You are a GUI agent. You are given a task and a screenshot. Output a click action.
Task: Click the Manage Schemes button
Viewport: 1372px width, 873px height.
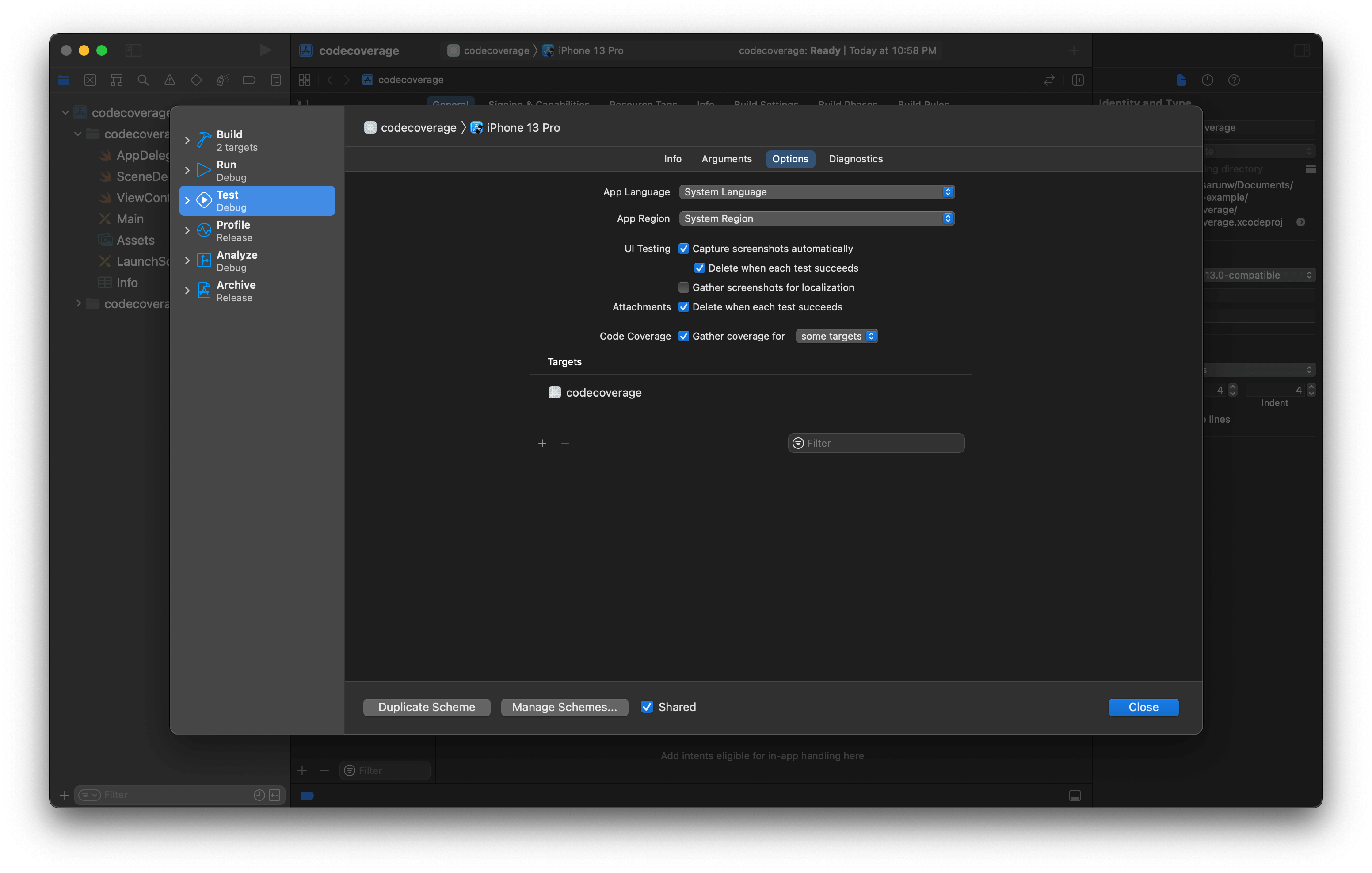pos(564,707)
